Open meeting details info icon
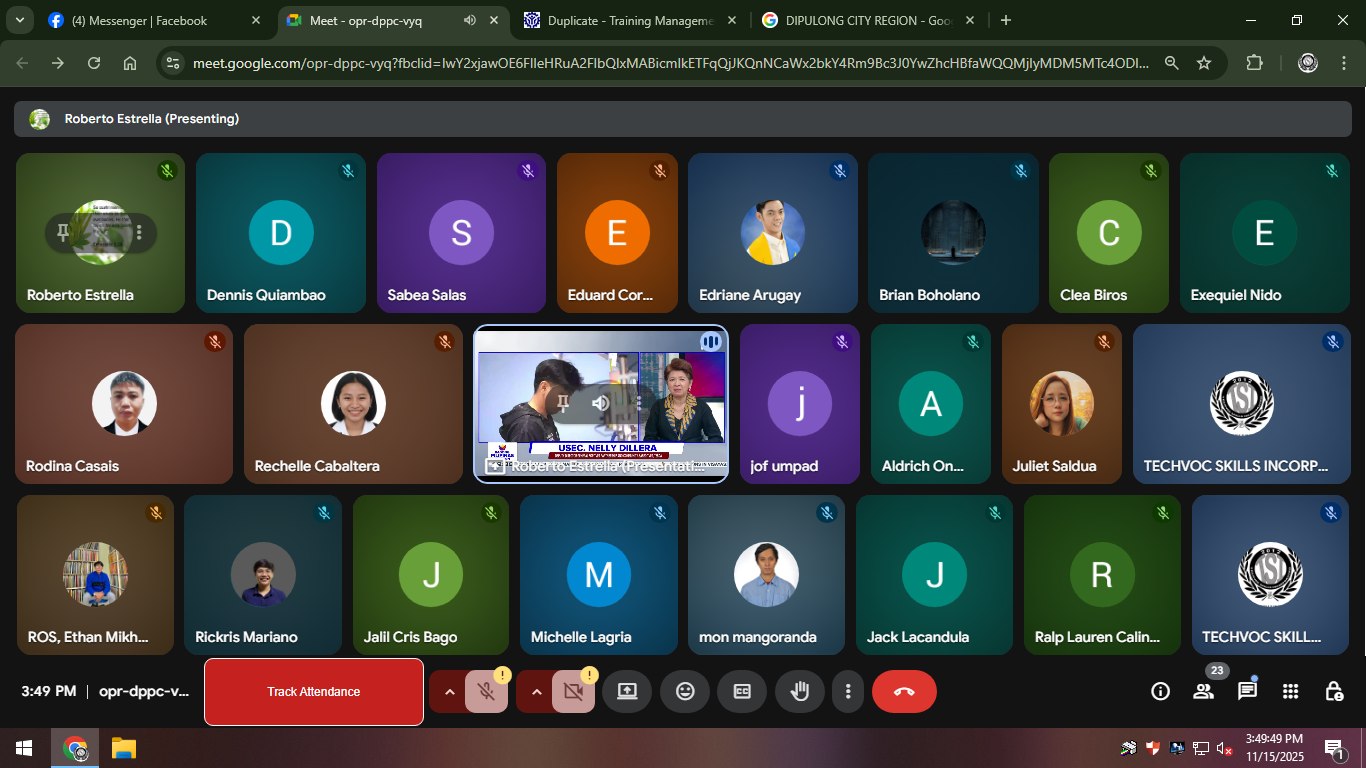This screenshot has height=768, width=1366. pos(1160,691)
